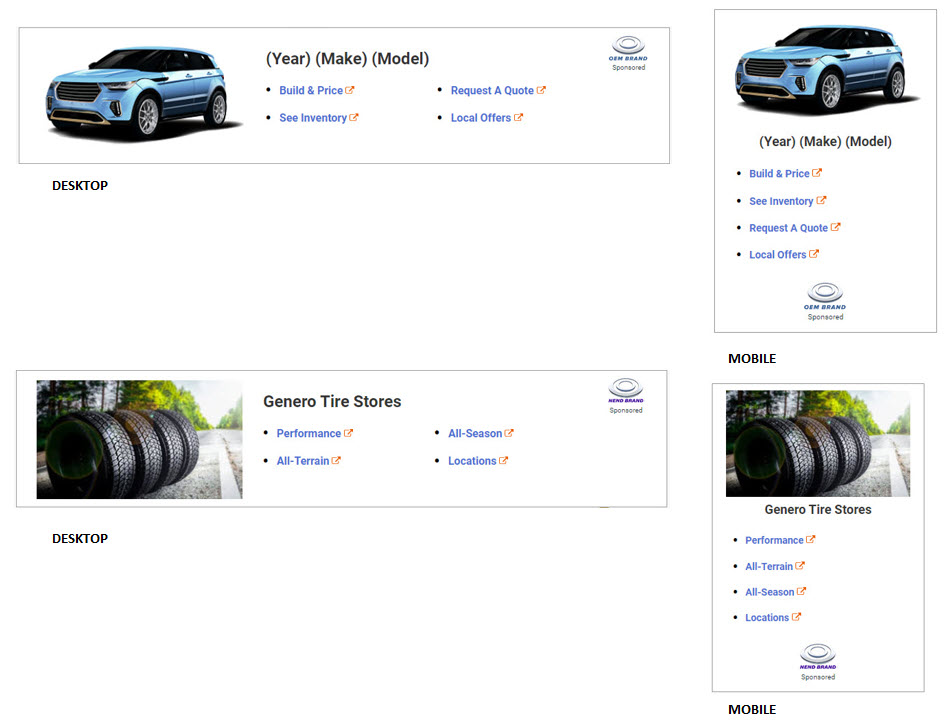The image size is (948, 722).
Task: Click external-link icon beside desktop Locations
Action: tap(503, 461)
